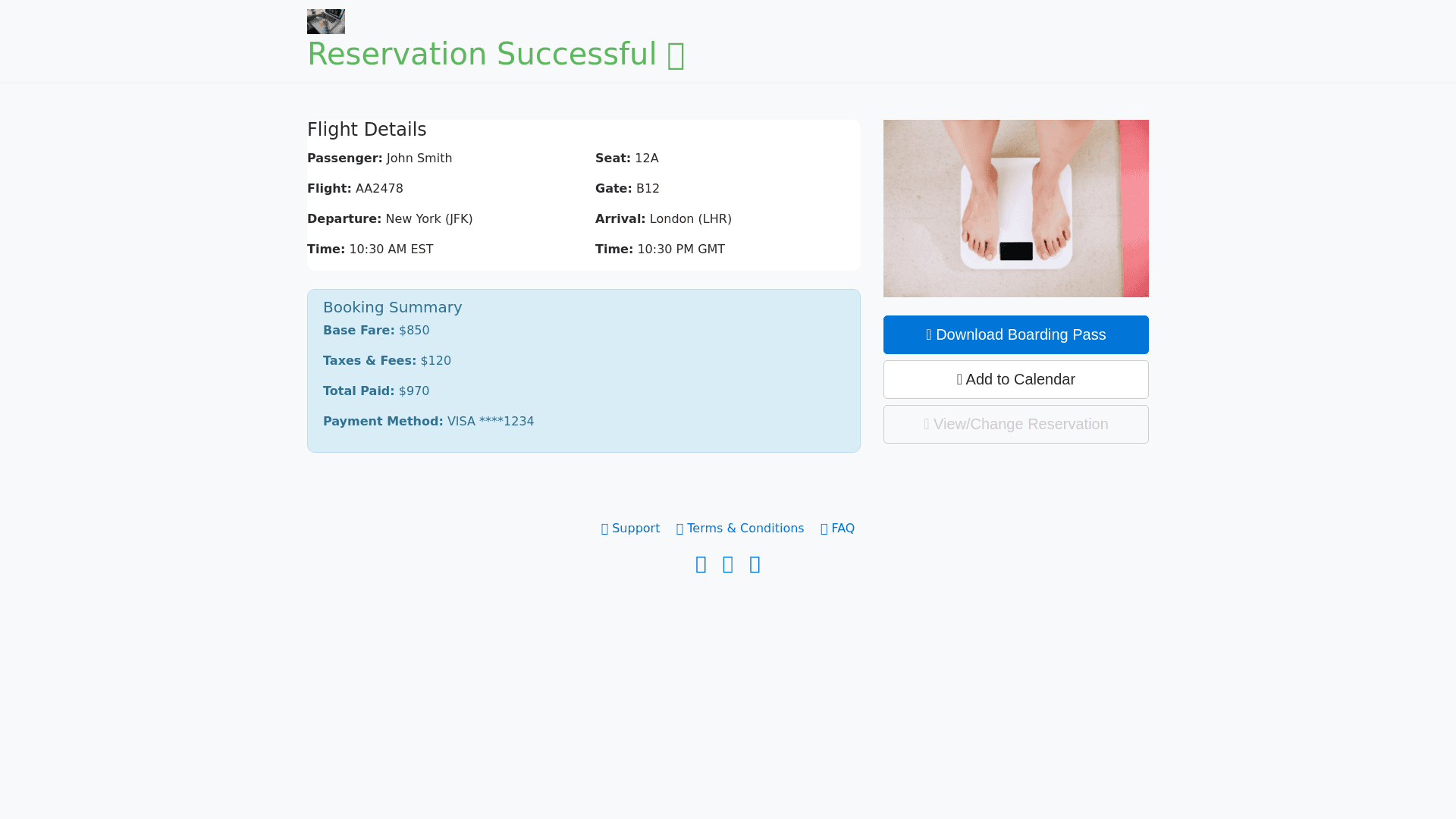
Task: Click the middle footer social icon
Action: point(728,565)
